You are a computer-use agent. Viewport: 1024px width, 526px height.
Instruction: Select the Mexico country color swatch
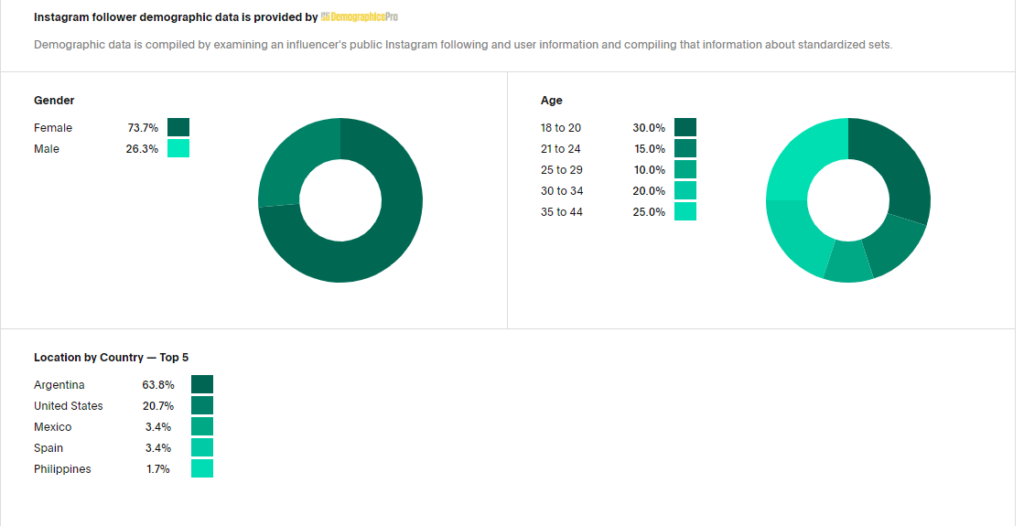tap(202, 426)
